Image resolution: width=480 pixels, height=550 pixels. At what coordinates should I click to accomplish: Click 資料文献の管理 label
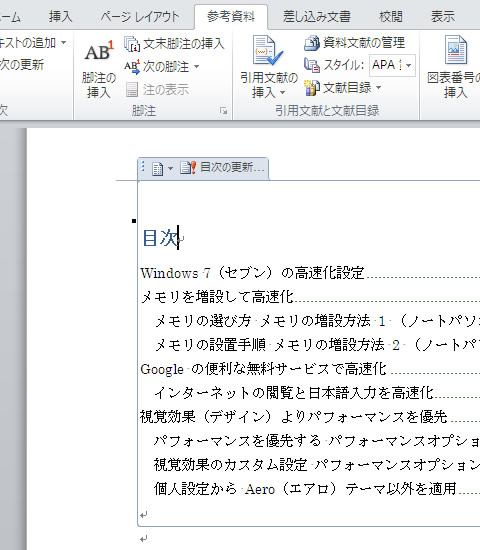coord(364,43)
